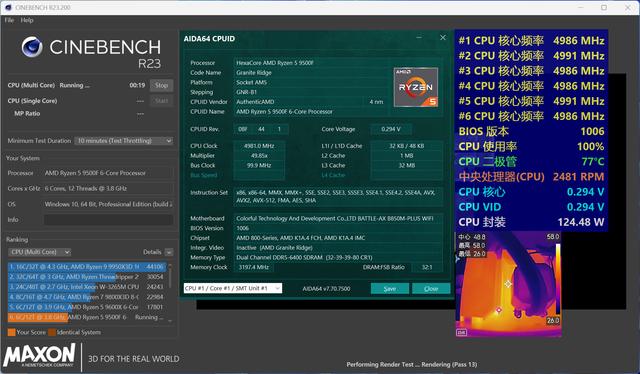Click the Cinebench logo sphere icon
The height and width of the screenshot is (374, 640).
(x=32, y=46)
